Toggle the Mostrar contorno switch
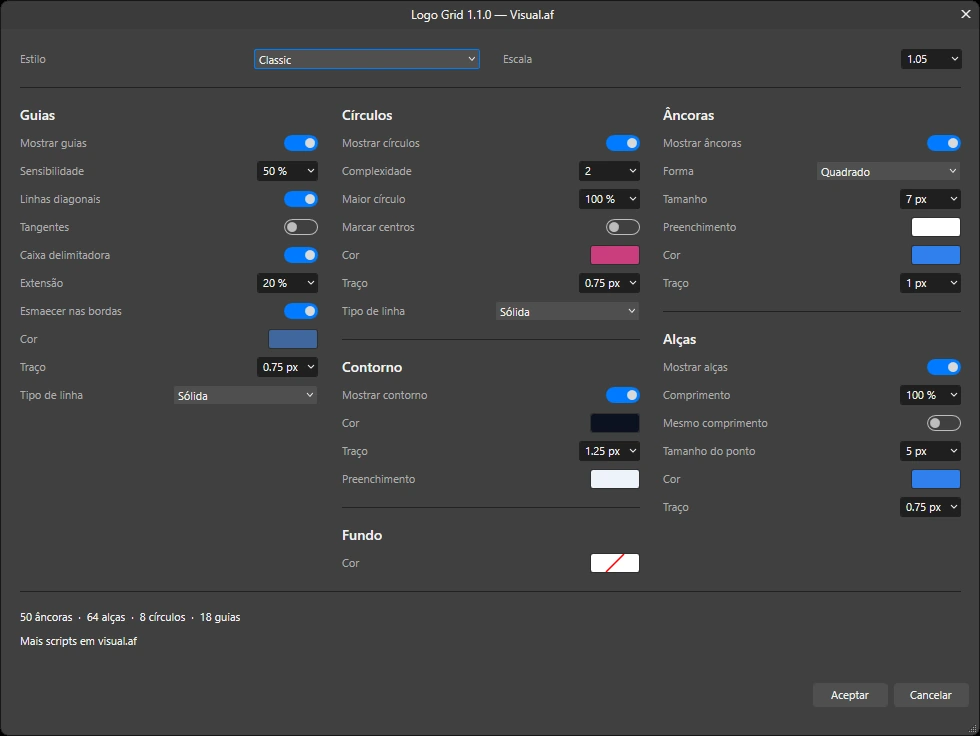The height and width of the screenshot is (736, 980). [x=622, y=395]
